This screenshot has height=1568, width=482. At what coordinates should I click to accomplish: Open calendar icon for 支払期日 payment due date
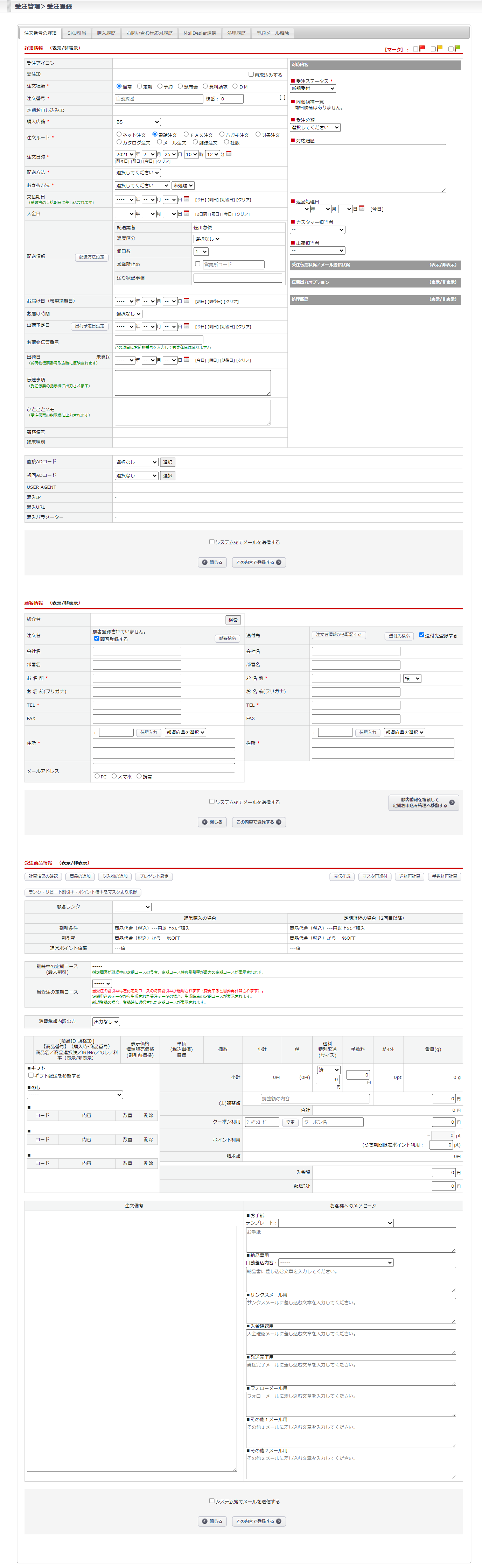coord(187,199)
